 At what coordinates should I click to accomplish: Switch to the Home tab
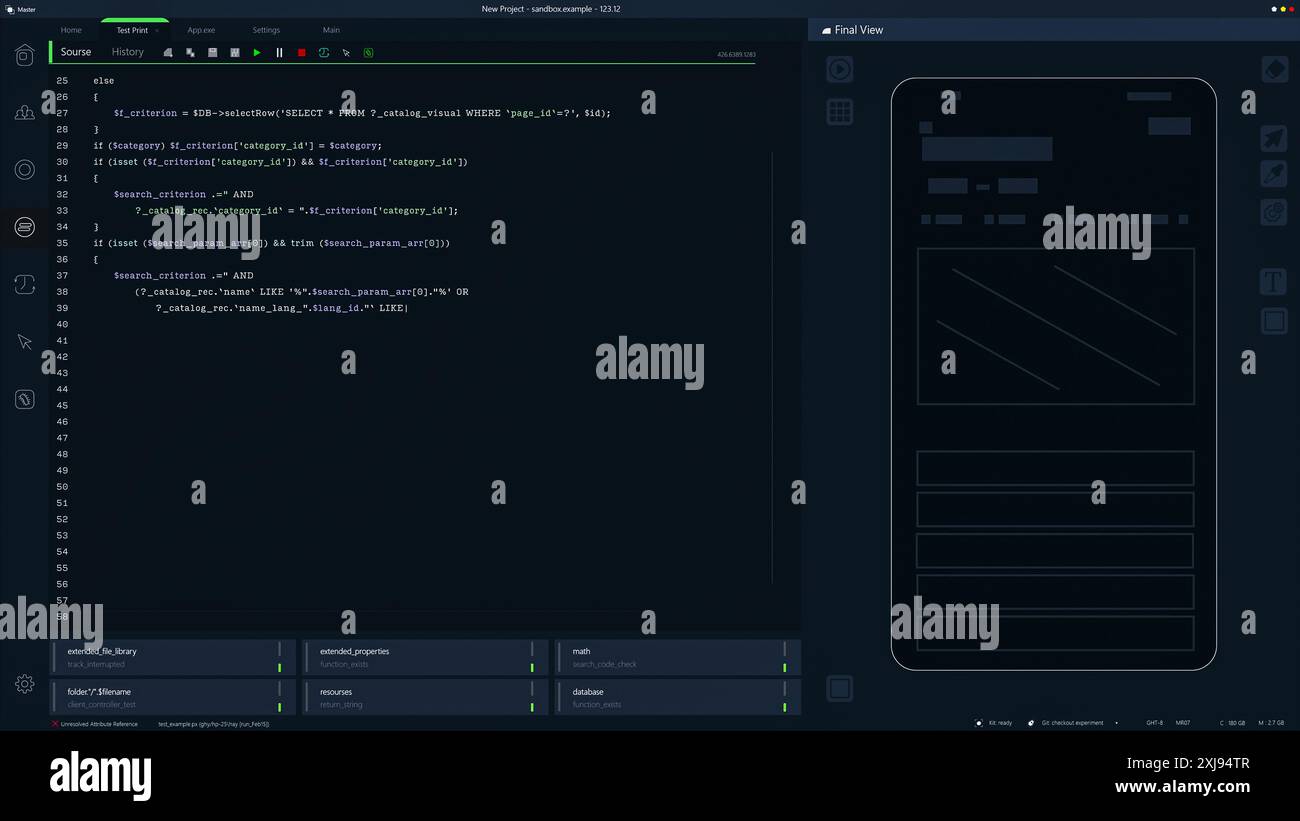71,30
